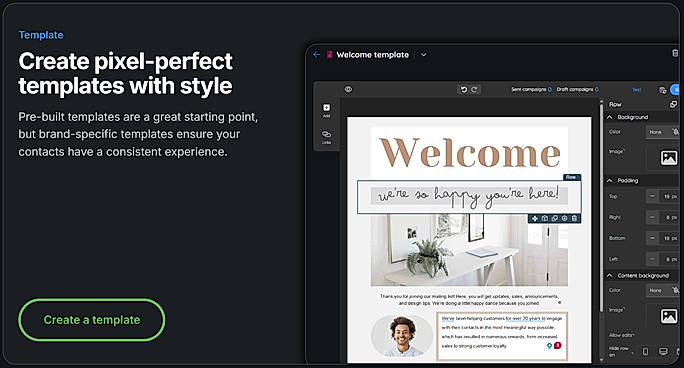Viewport: 684px width, 368px height.
Task: Decrease Right padding with the minus button
Action: tap(652, 217)
